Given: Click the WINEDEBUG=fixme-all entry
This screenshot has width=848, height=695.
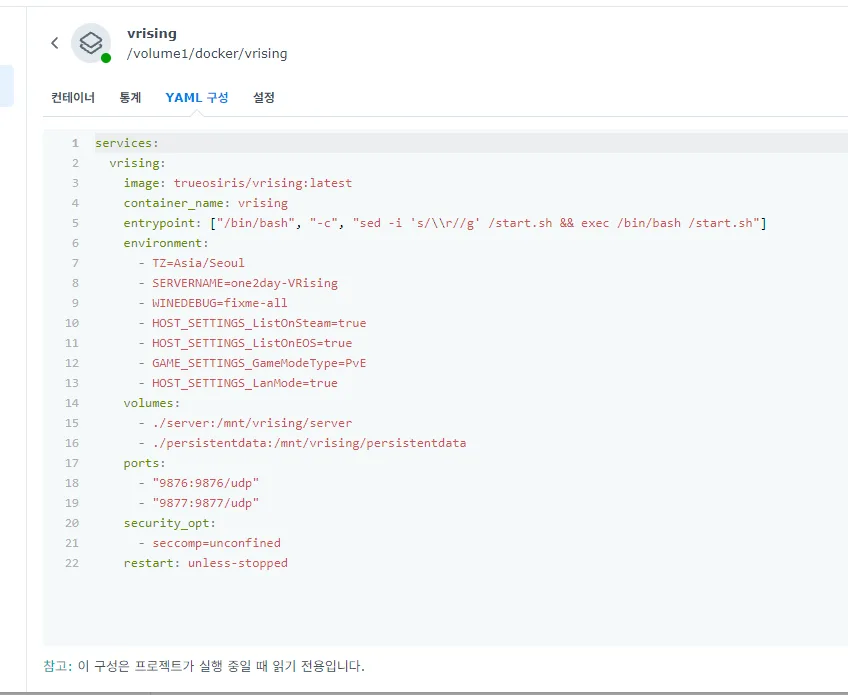Looking at the screenshot, I should (220, 303).
